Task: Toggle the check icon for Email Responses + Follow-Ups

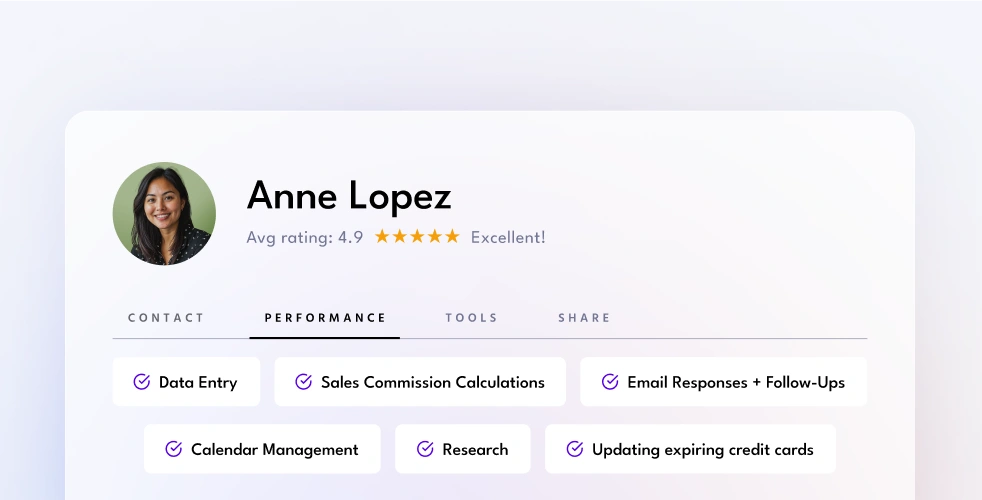Action: [x=610, y=382]
